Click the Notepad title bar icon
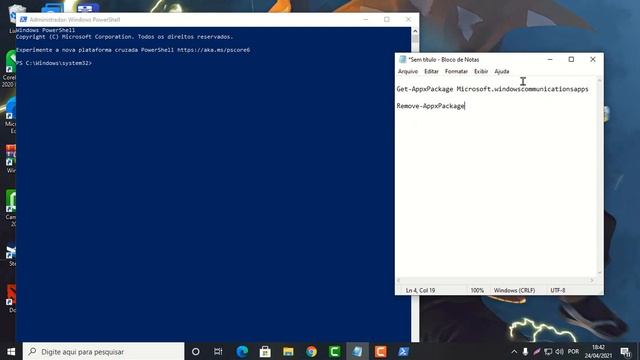The image size is (640, 360). pos(402,60)
